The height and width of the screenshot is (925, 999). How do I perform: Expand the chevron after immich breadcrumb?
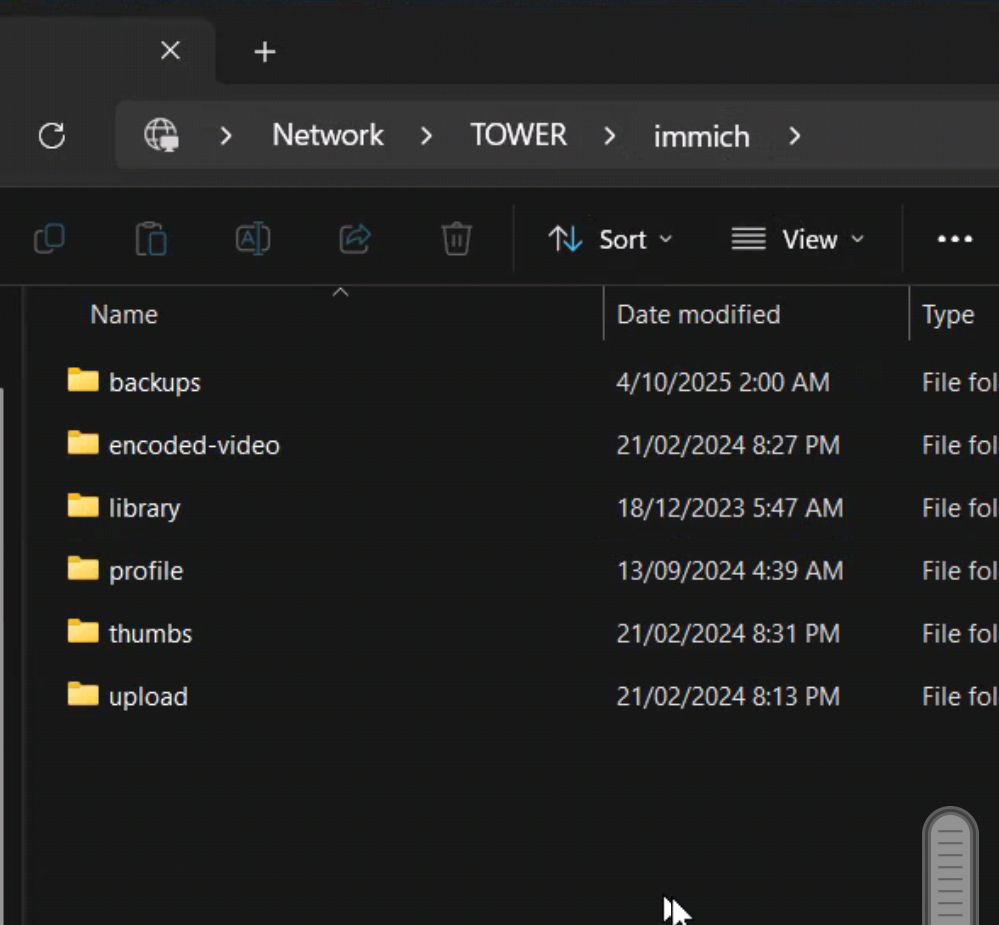(795, 135)
